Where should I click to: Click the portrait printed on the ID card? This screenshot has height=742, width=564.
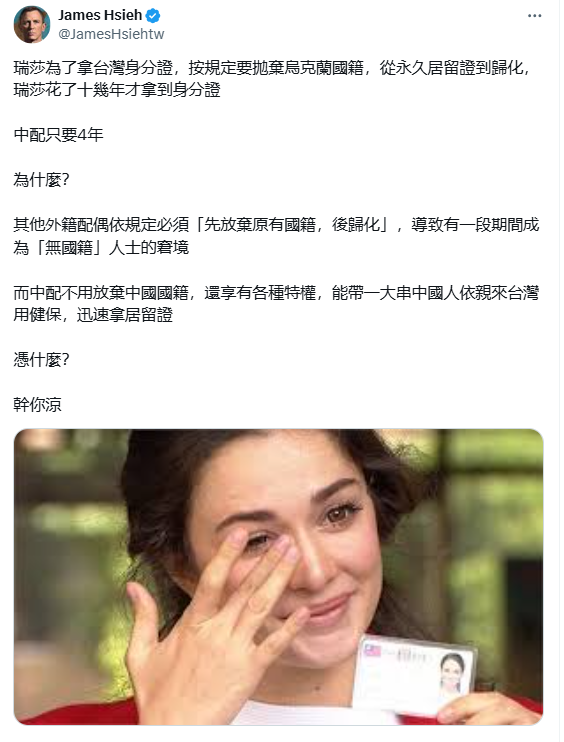coord(450,674)
